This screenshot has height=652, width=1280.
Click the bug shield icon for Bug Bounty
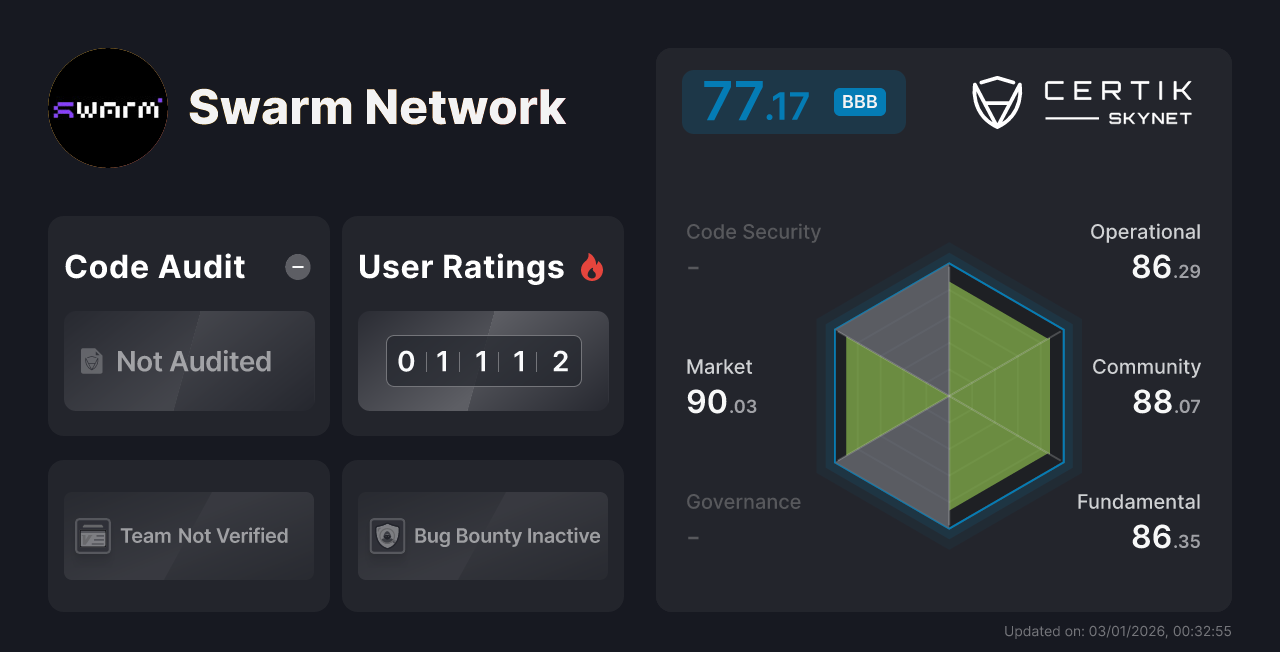(387, 536)
